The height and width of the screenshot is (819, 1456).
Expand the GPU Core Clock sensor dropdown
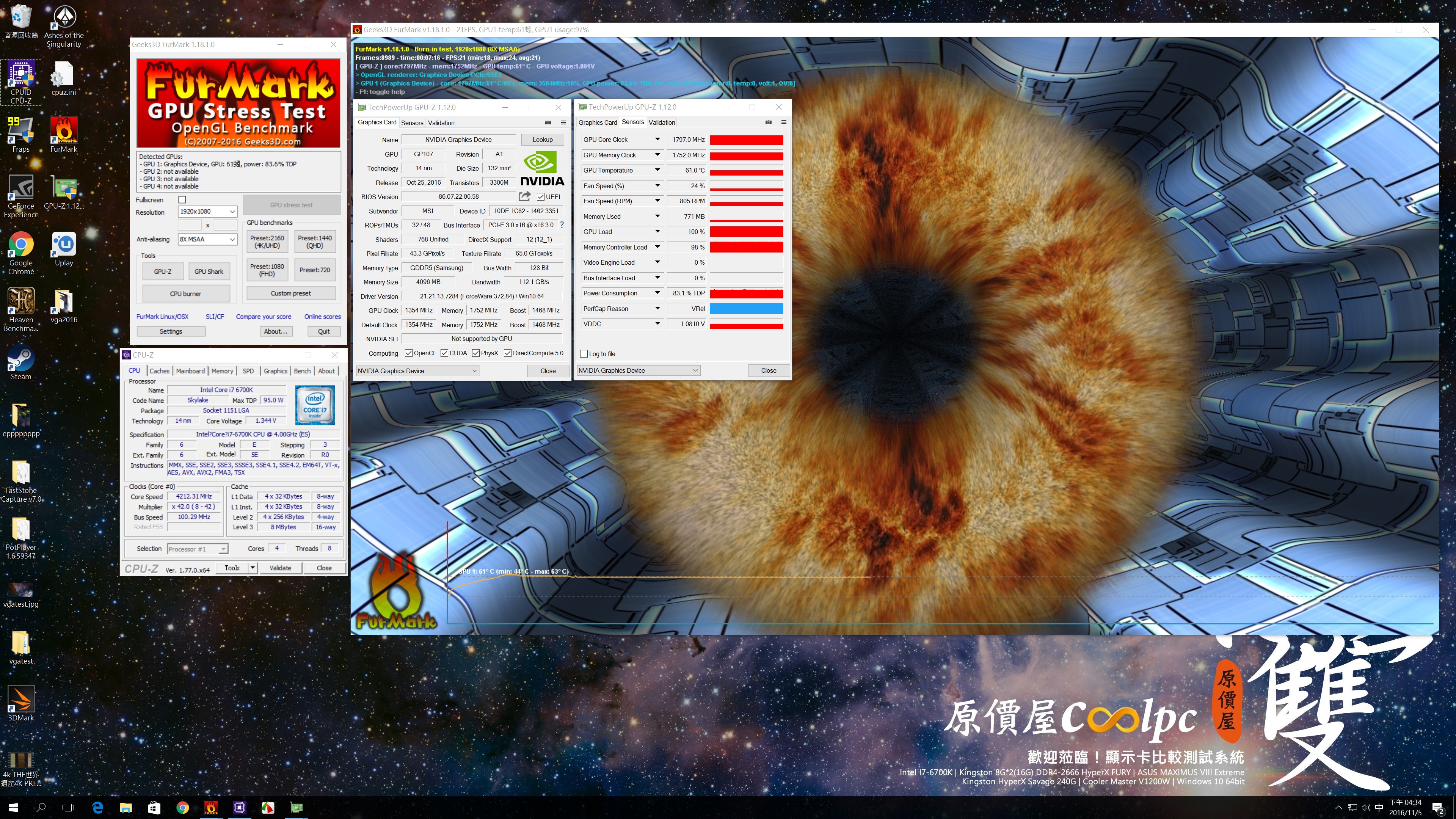pyautogui.click(x=657, y=140)
